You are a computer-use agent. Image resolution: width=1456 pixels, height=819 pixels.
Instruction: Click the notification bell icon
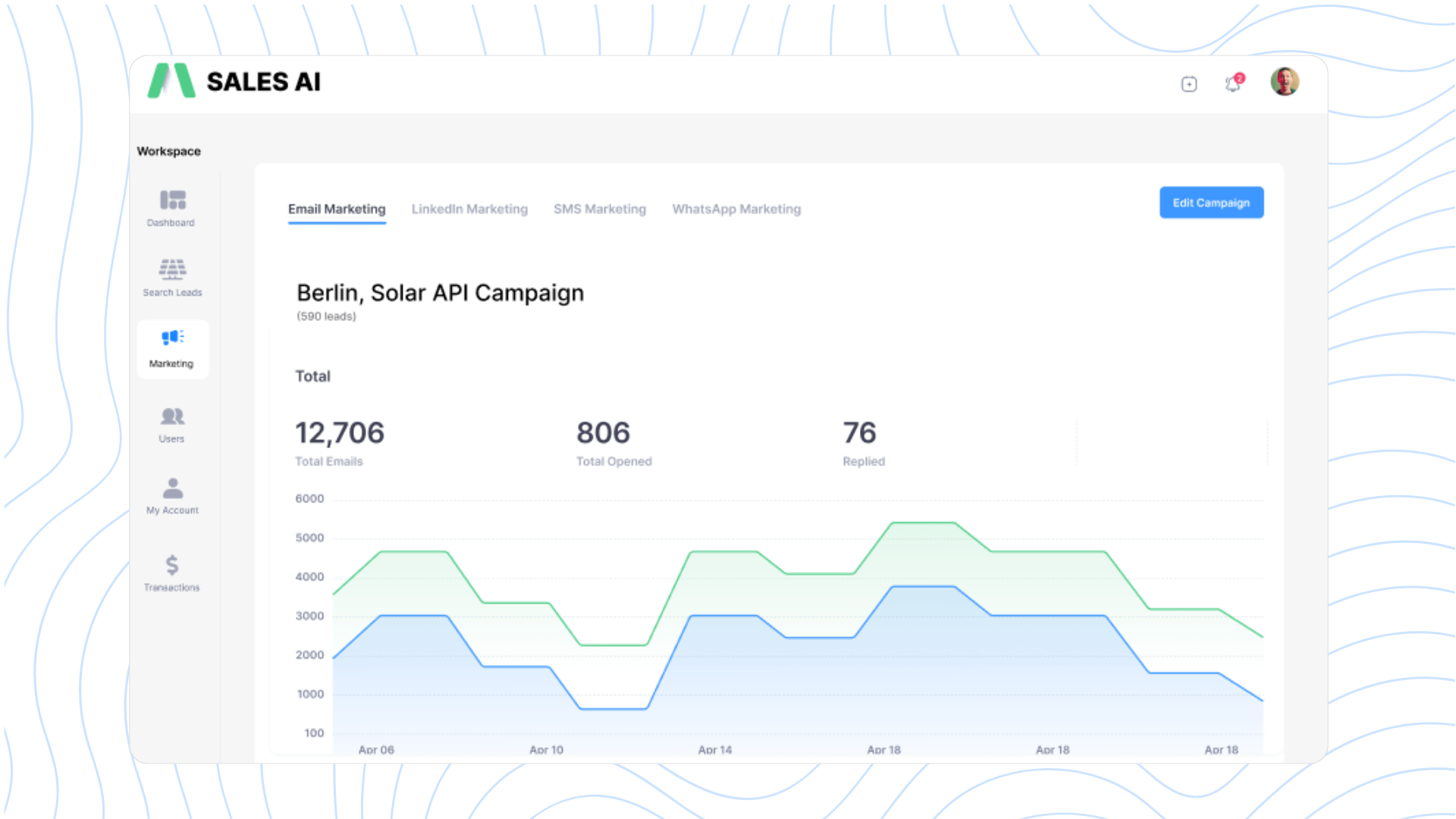pyautogui.click(x=1233, y=83)
